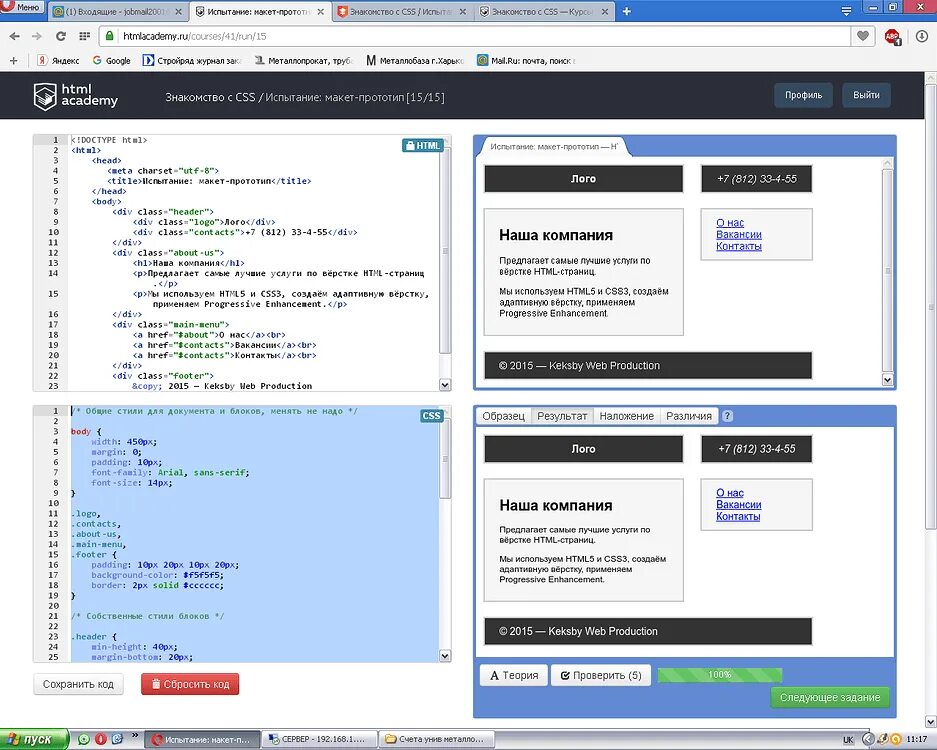The height and width of the screenshot is (750, 937).
Task: Click the address bar URL
Action: tap(195, 36)
